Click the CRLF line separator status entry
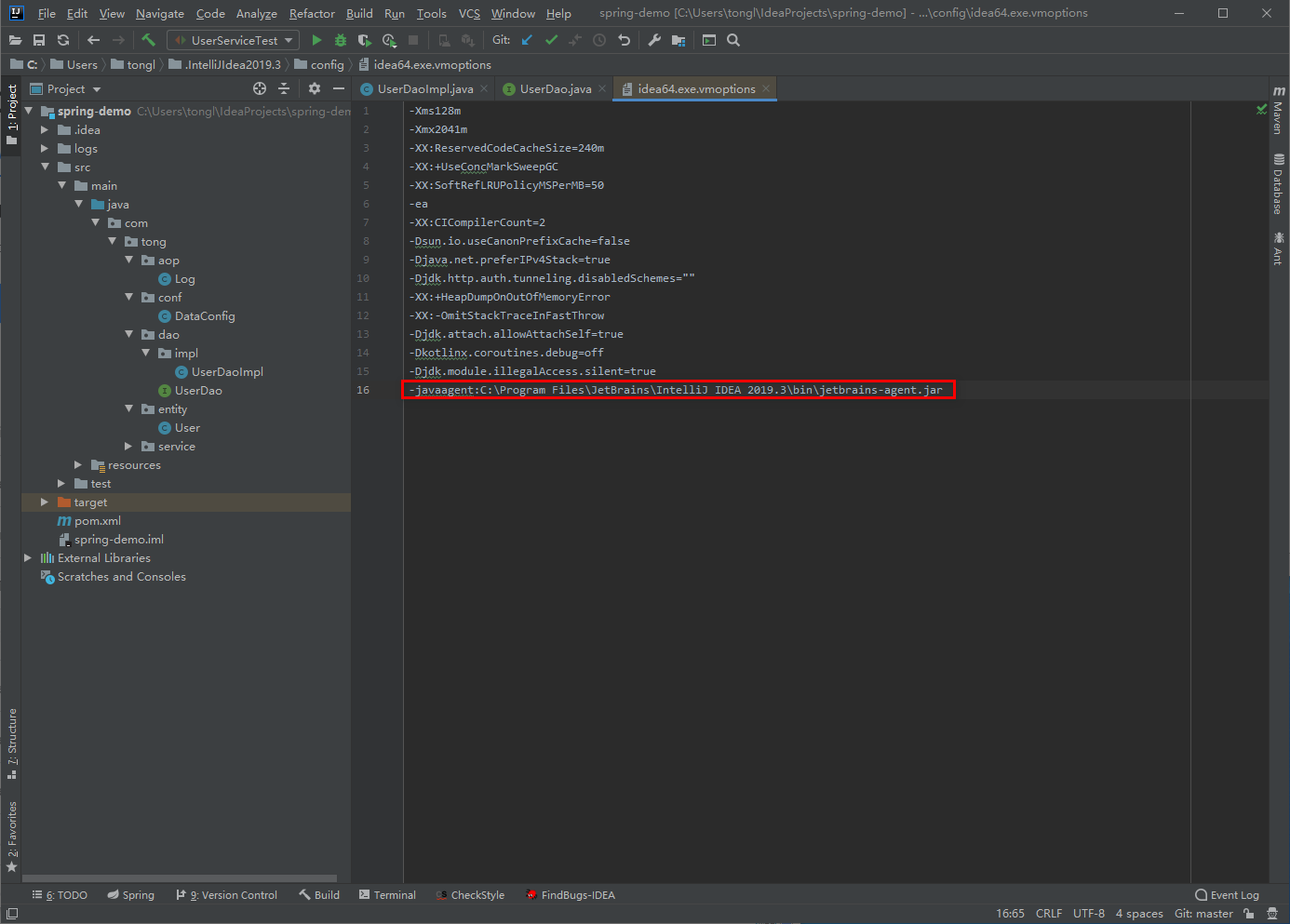This screenshot has width=1290, height=924. (x=1049, y=914)
